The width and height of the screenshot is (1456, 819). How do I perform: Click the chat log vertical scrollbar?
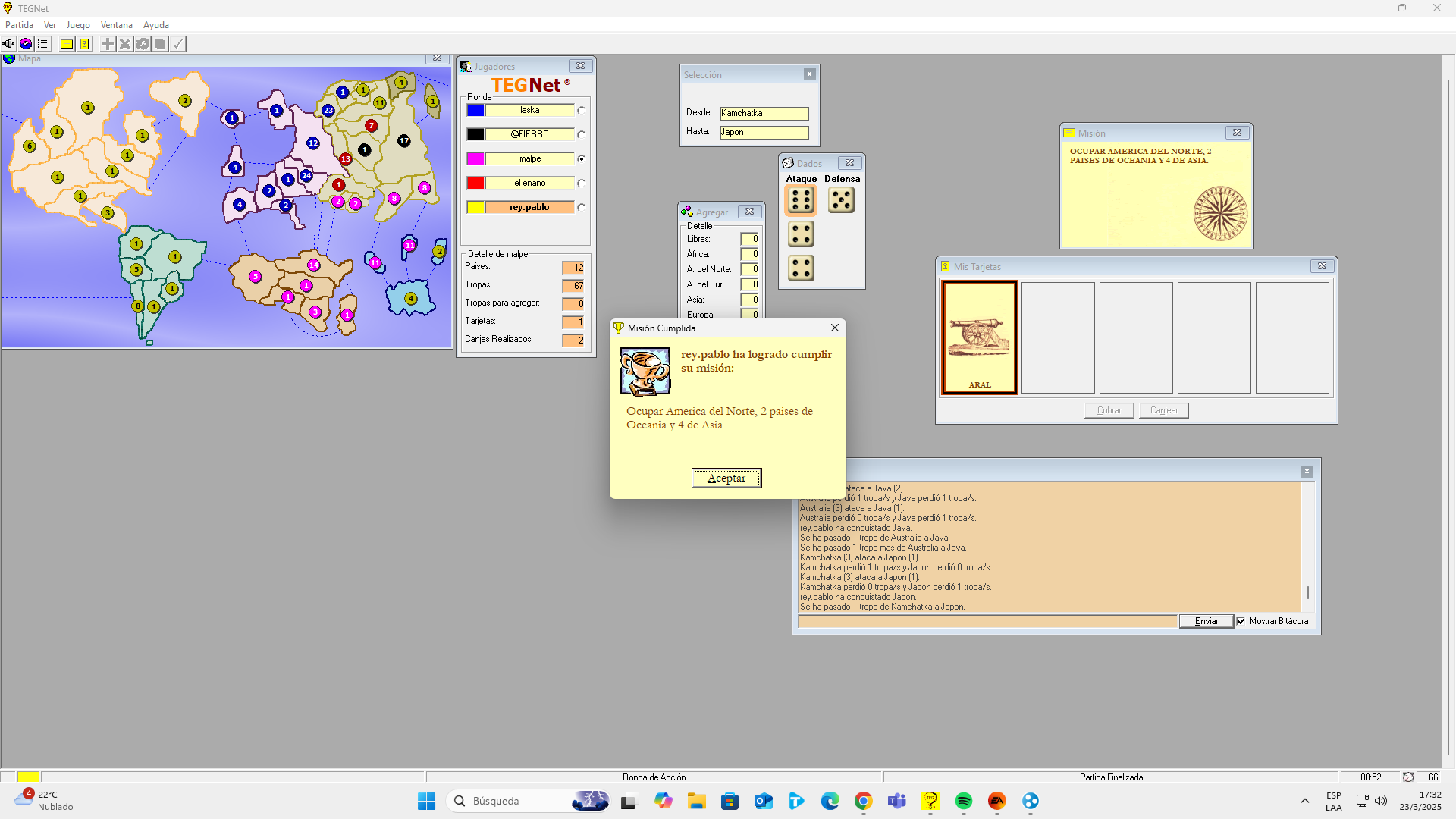pos(1308,546)
